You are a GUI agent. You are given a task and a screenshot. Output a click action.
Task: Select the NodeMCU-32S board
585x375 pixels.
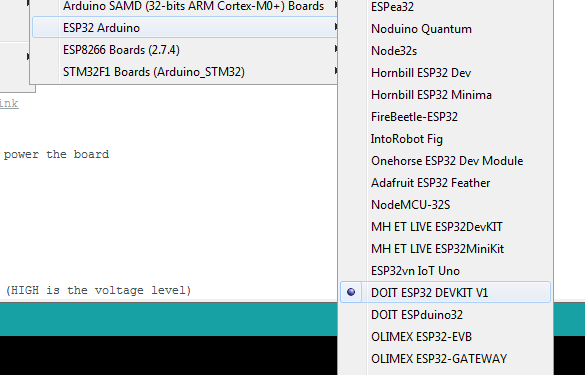pyautogui.click(x=445, y=205)
